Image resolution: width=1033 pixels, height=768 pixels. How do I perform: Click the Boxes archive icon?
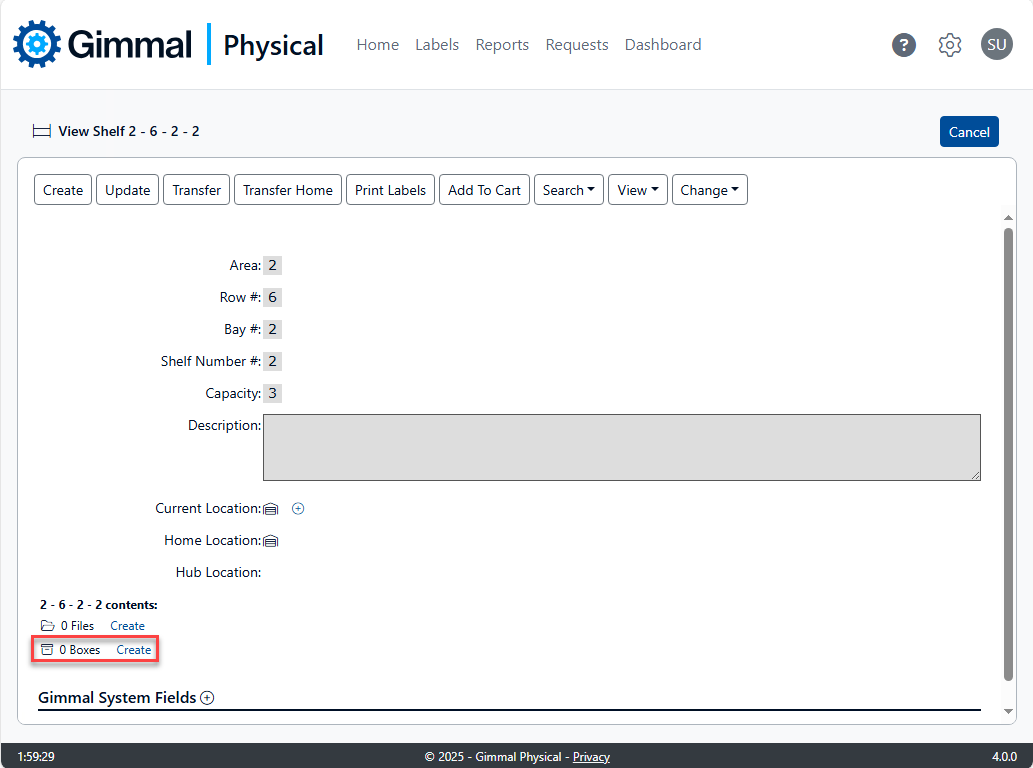pos(47,650)
